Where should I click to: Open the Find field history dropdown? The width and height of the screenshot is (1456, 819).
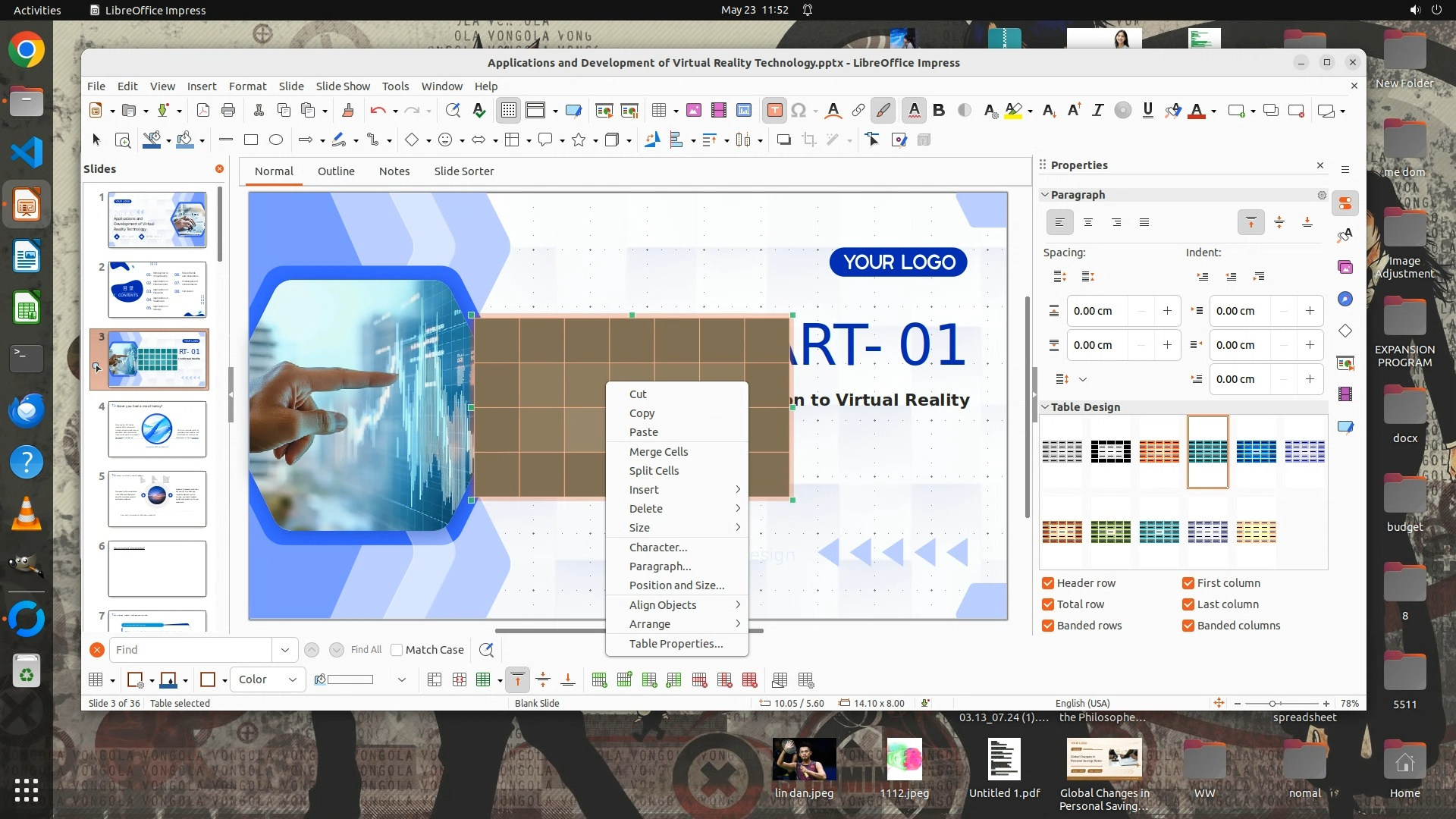pos(284,650)
